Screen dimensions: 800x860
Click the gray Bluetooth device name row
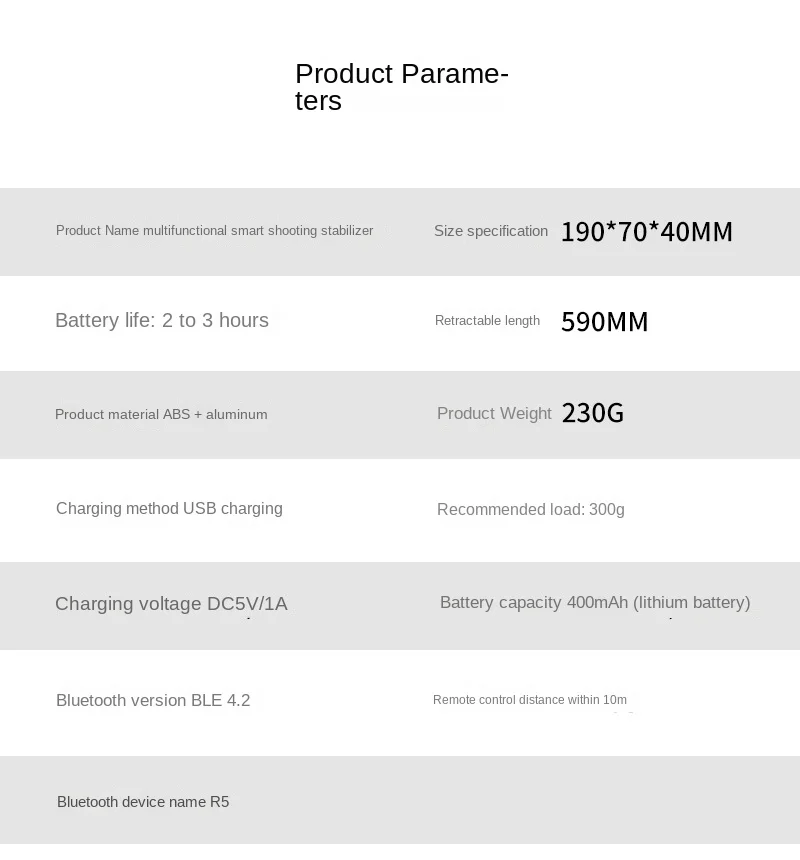pyautogui.click(x=400, y=800)
